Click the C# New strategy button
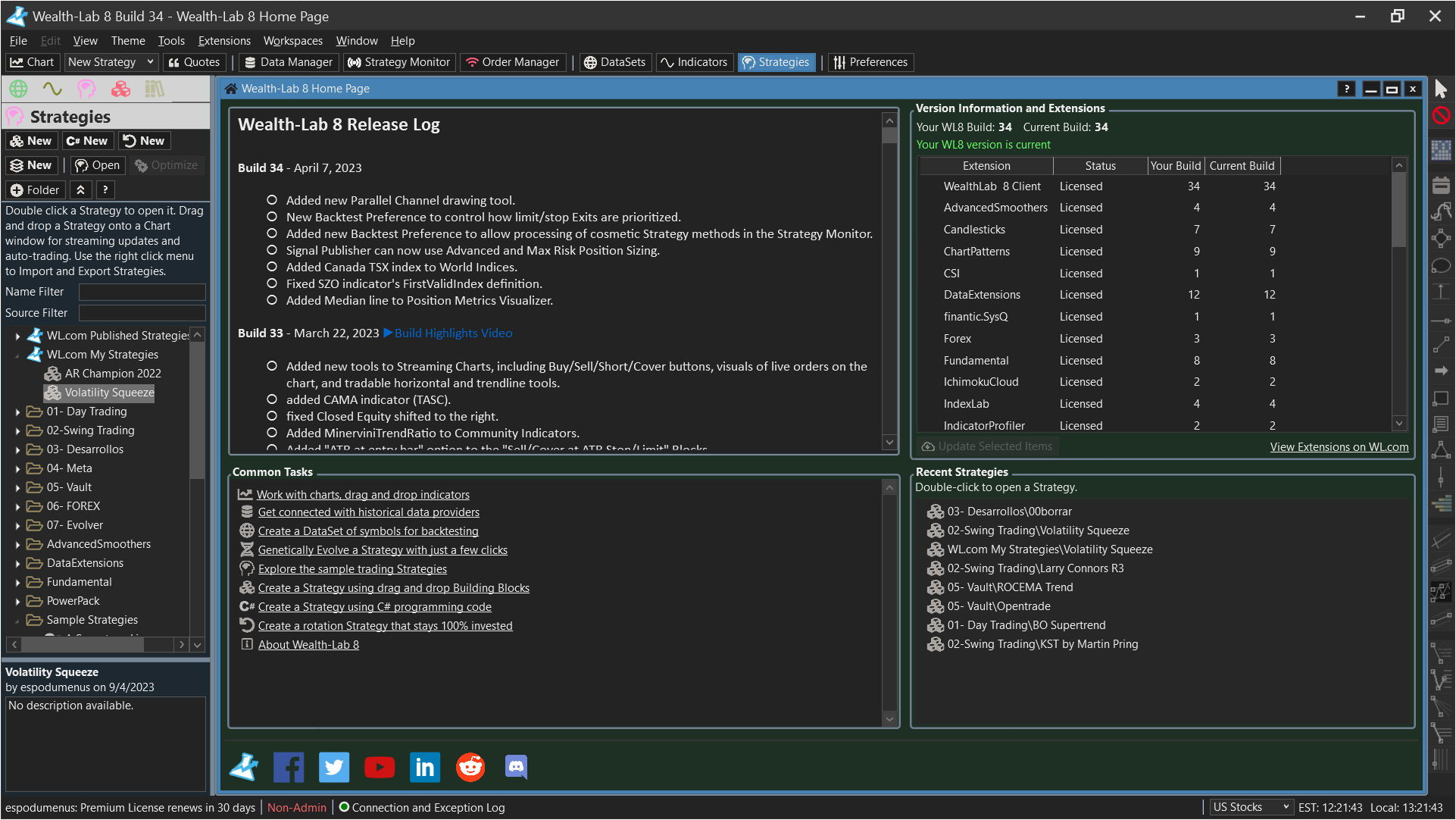 tap(87, 141)
